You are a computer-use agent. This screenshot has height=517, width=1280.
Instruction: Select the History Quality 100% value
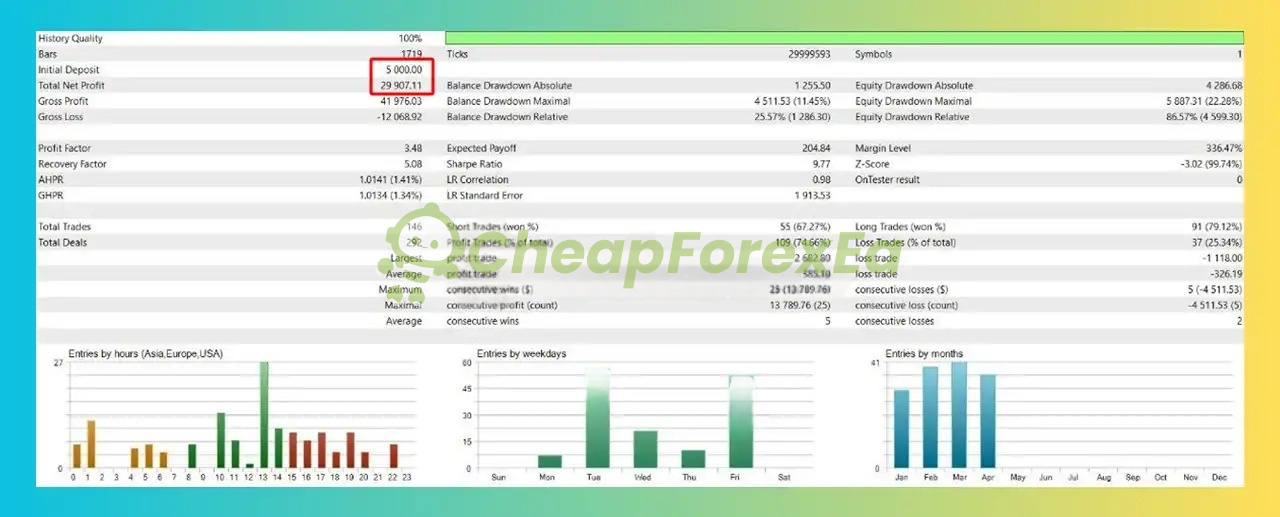click(409, 39)
